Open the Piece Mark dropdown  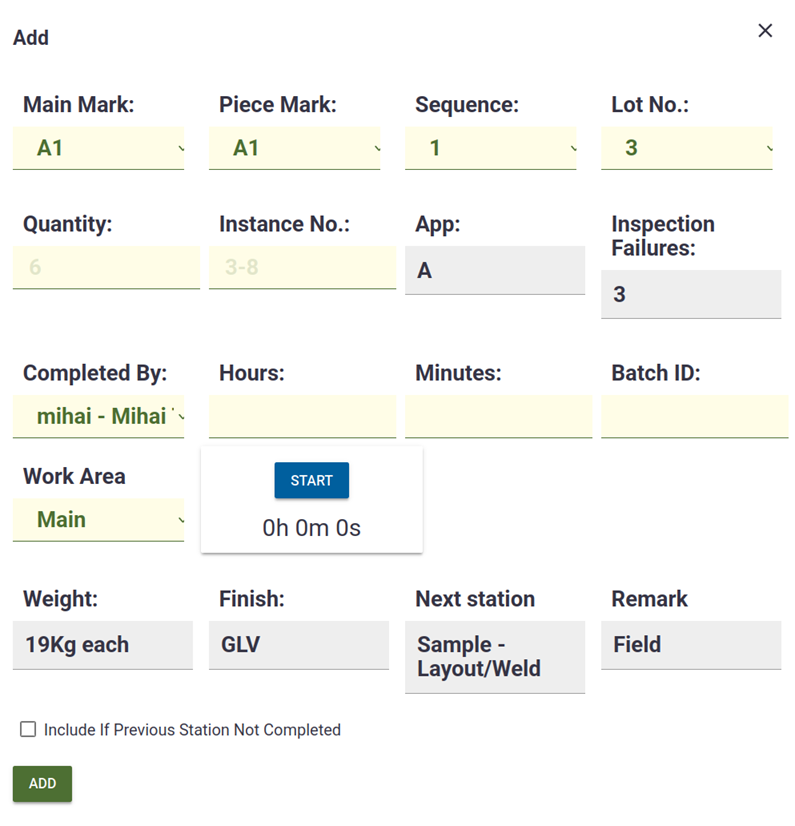coord(294,148)
